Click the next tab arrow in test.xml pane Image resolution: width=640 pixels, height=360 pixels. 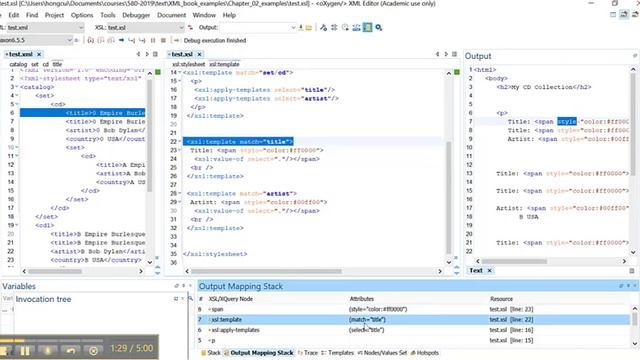[147, 54]
